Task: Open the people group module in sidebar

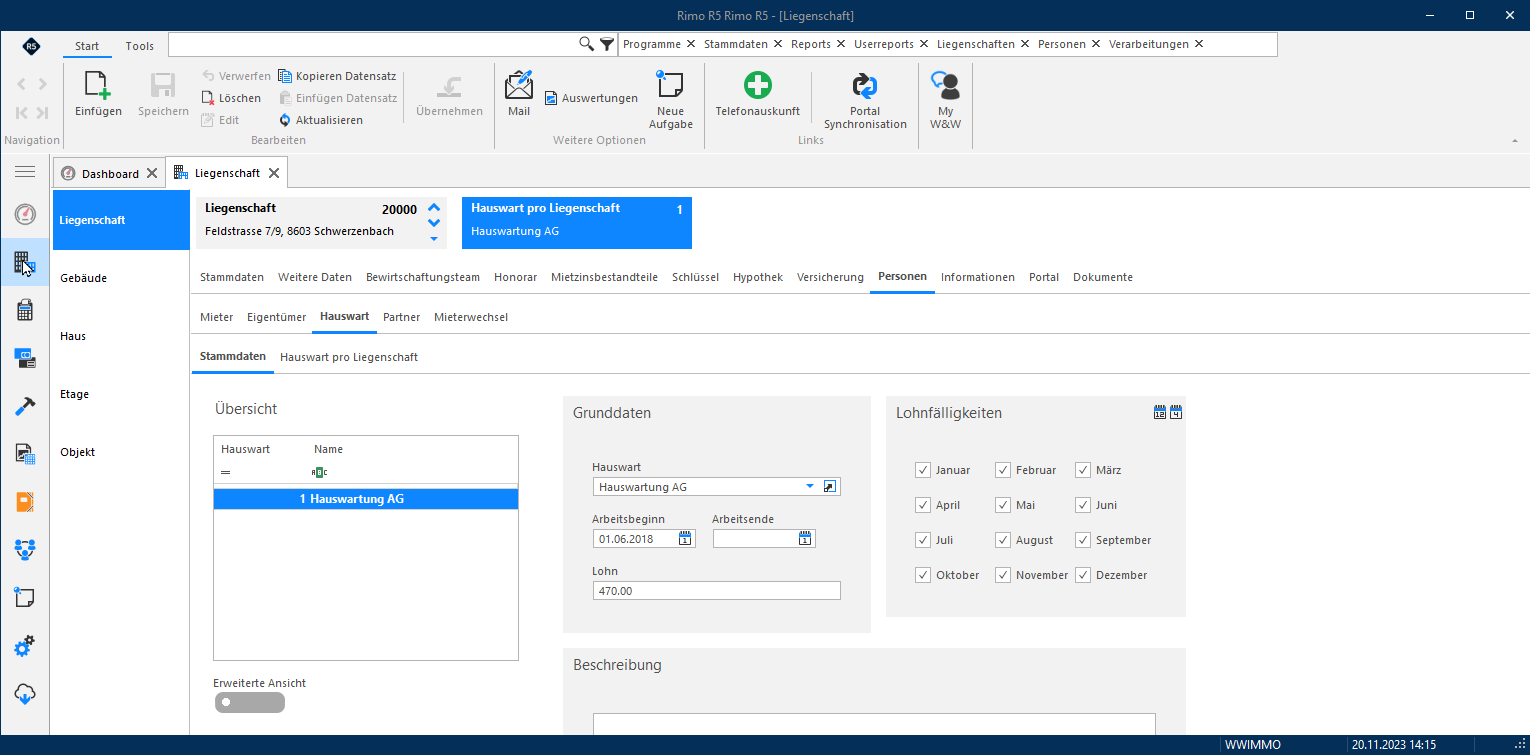Action: coord(25,549)
